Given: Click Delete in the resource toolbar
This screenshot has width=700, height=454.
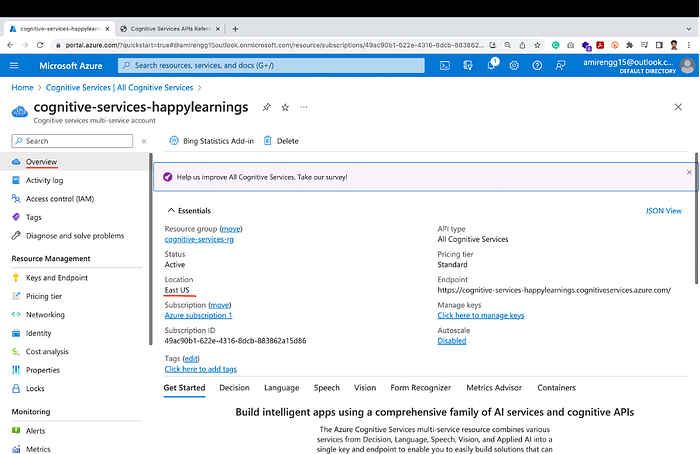Looking at the screenshot, I should point(281,141).
